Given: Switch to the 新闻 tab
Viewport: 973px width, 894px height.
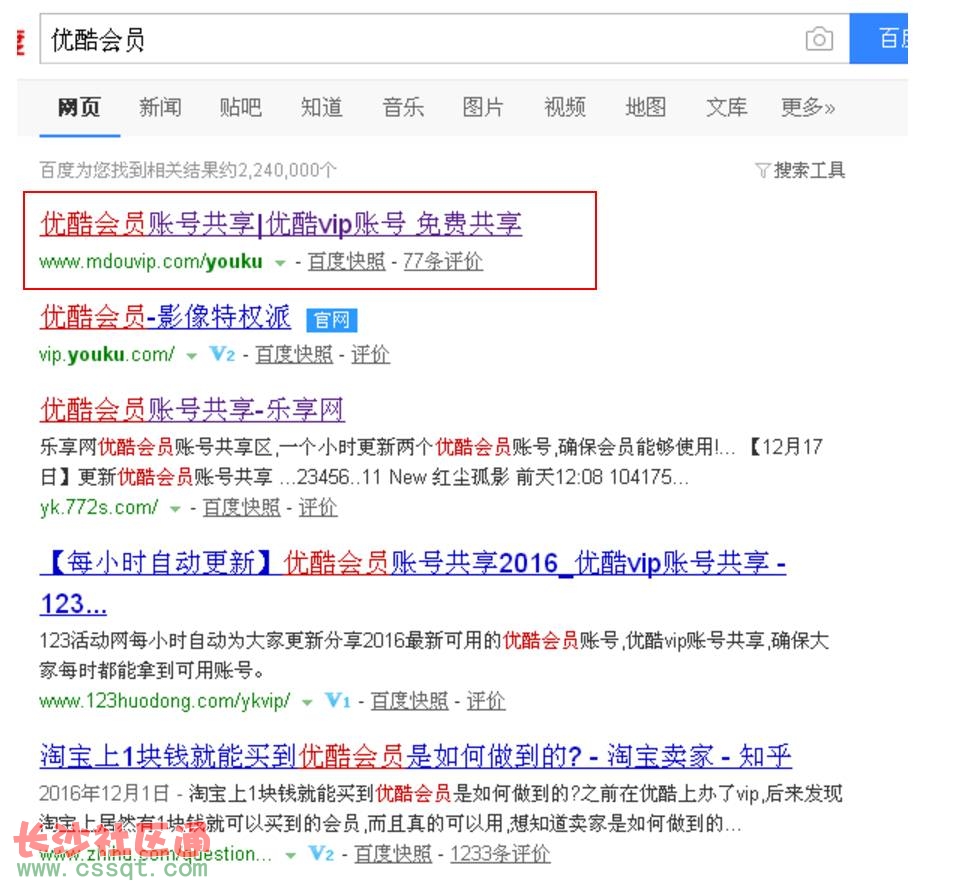Looking at the screenshot, I should click(x=160, y=107).
